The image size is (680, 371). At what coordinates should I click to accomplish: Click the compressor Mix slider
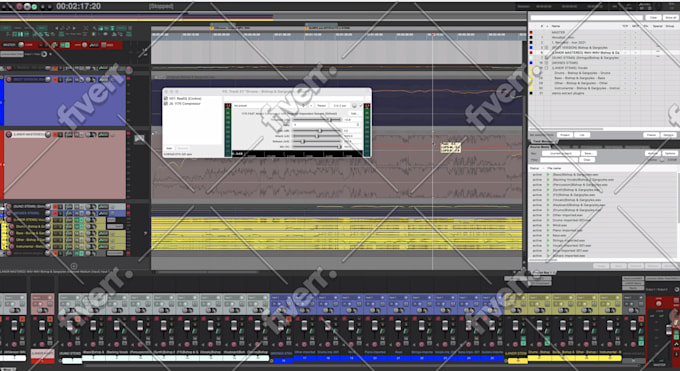pos(317,147)
